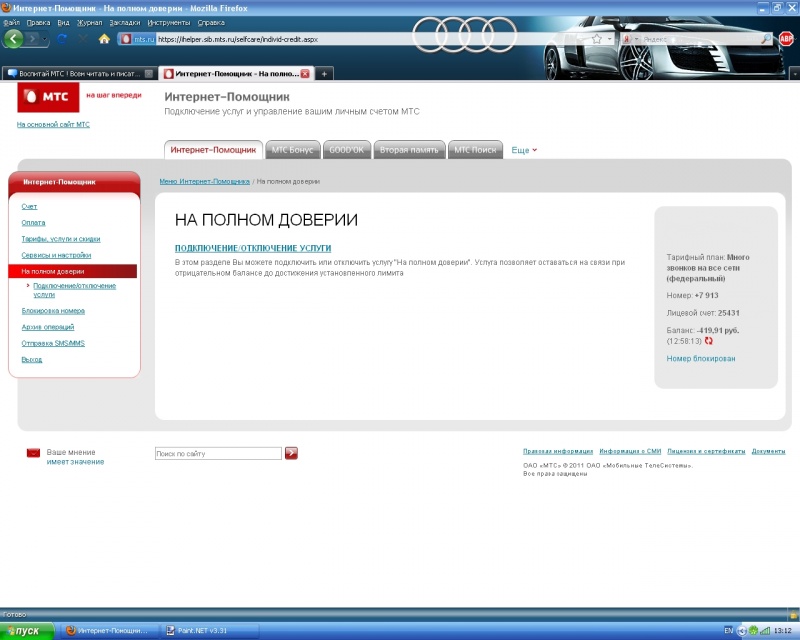Click the Firefox back navigation arrow

pos(14,39)
